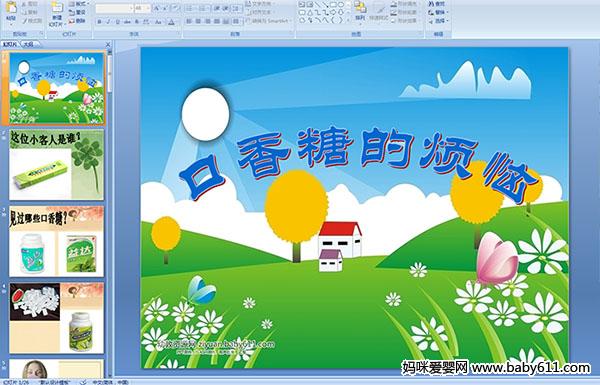Switch to the Outline pane tab
Screen dimensions: 600x385
(x=28, y=44)
